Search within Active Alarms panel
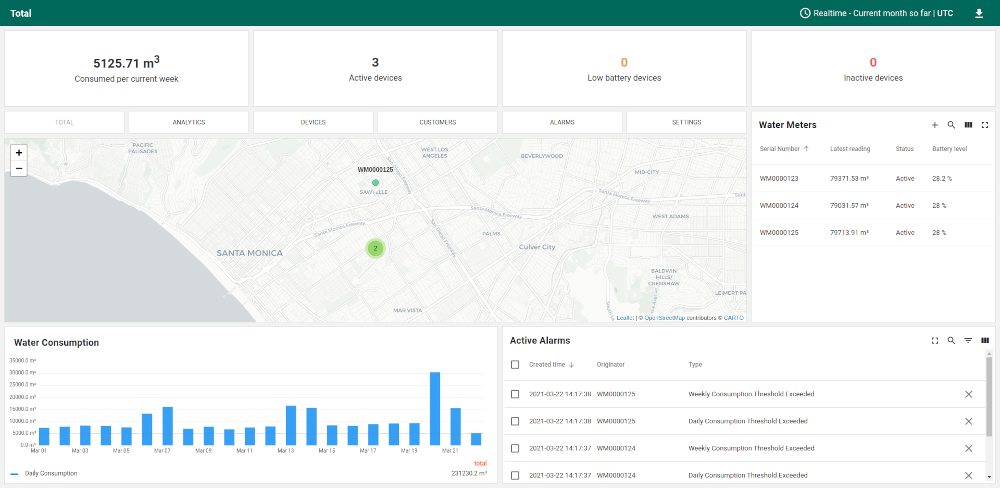 click(951, 341)
